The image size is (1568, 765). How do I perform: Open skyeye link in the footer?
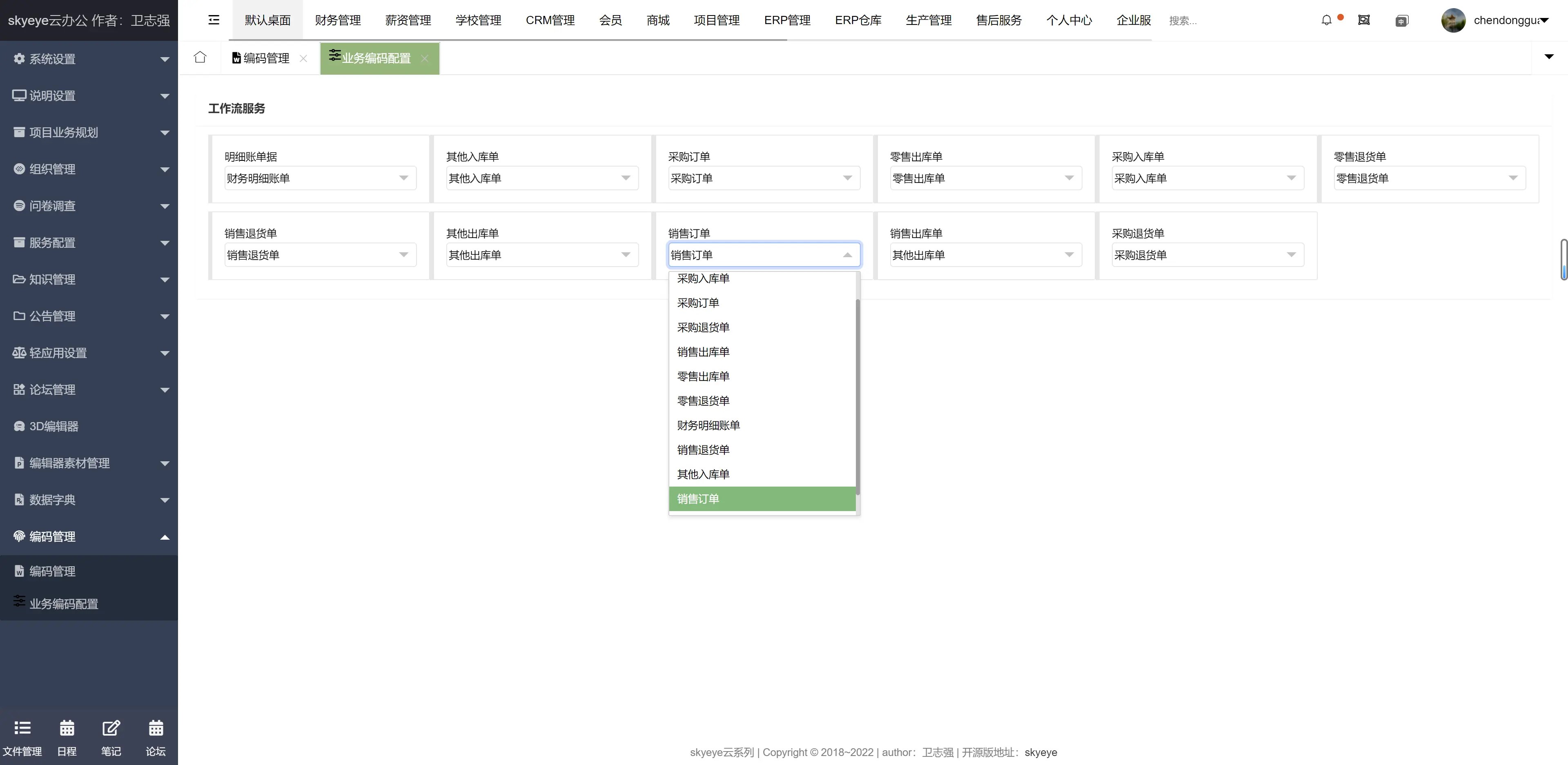coord(1040,752)
